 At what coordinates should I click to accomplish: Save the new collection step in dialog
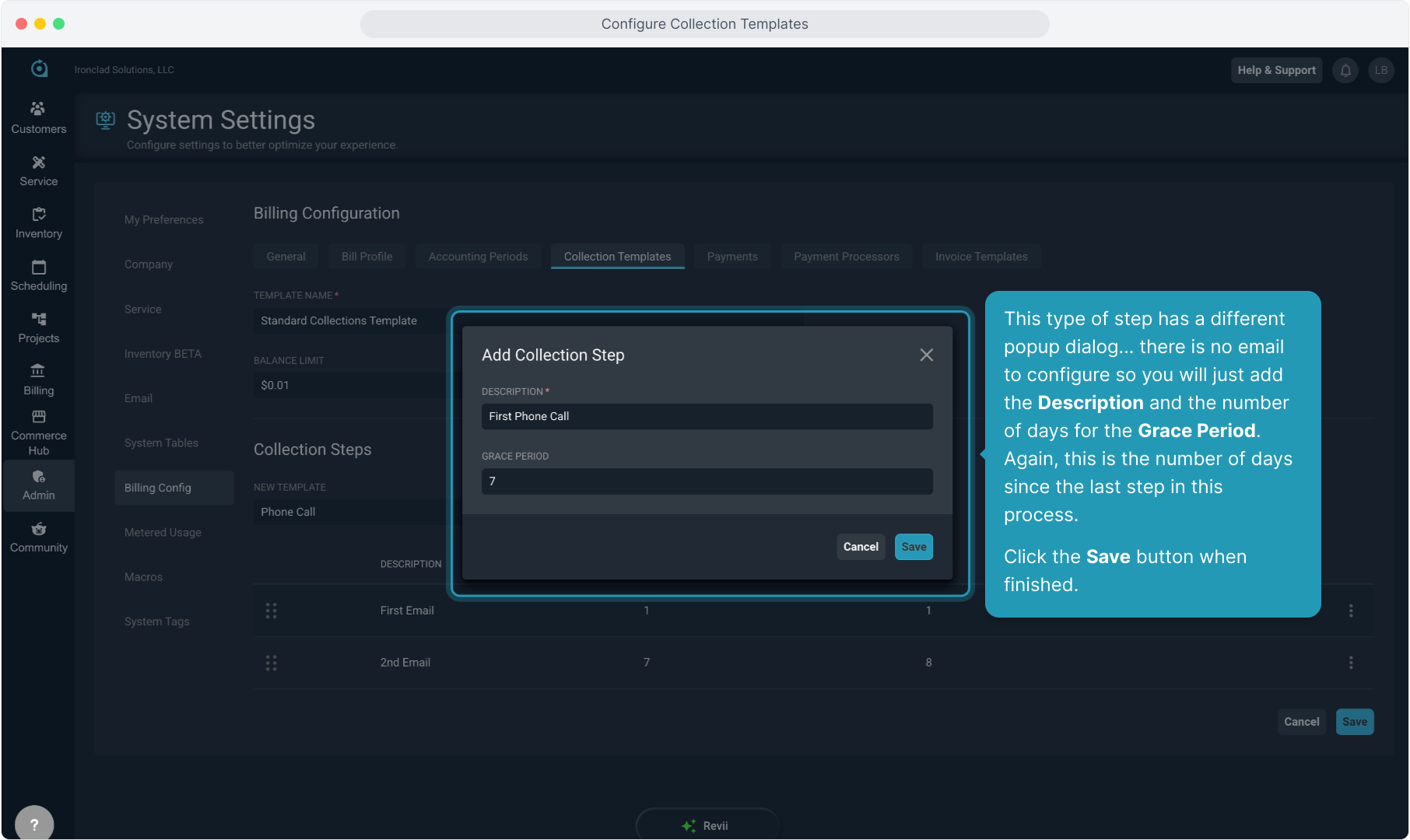pyautogui.click(x=914, y=547)
